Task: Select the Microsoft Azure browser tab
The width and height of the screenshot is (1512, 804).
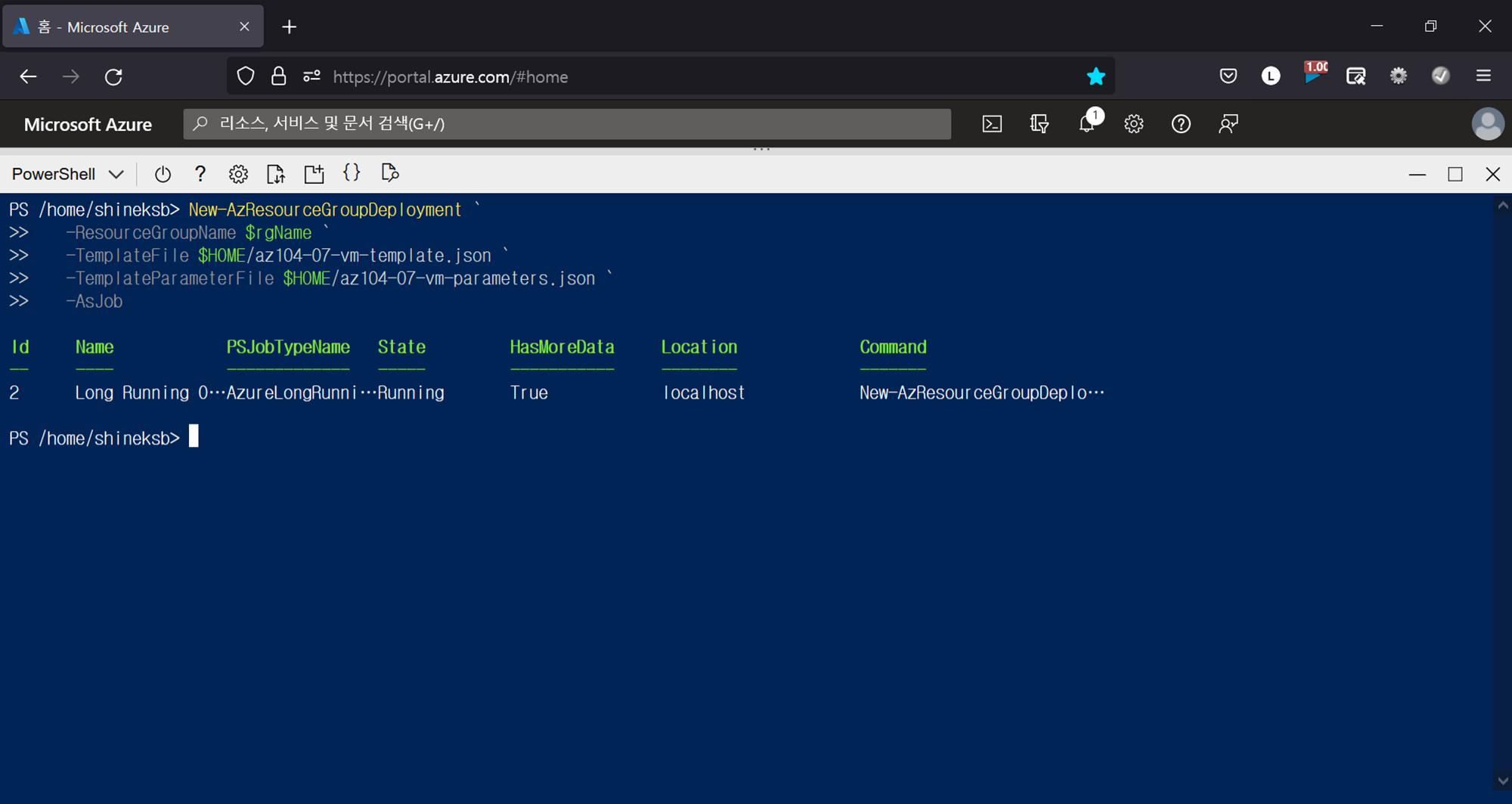Action: pos(133,26)
